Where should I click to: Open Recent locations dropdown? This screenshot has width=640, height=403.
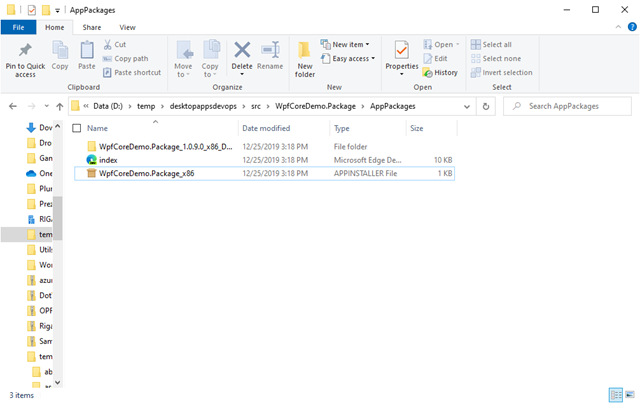(47, 106)
